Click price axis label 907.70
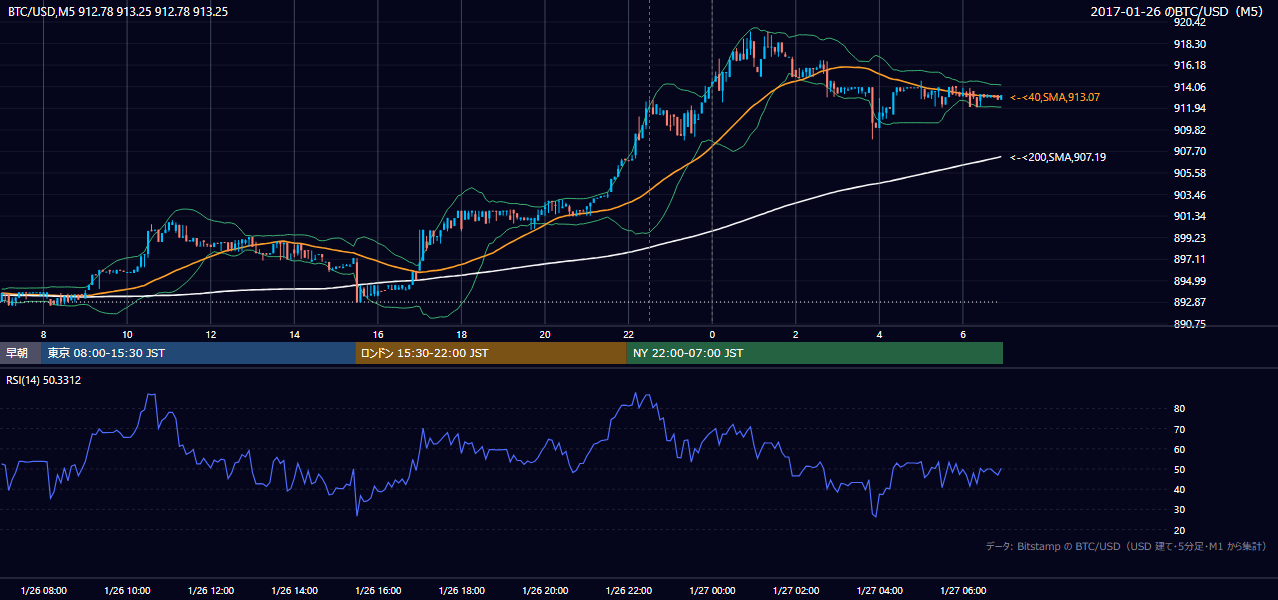1278x600 pixels. pyautogui.click(x=1190, y=151)
